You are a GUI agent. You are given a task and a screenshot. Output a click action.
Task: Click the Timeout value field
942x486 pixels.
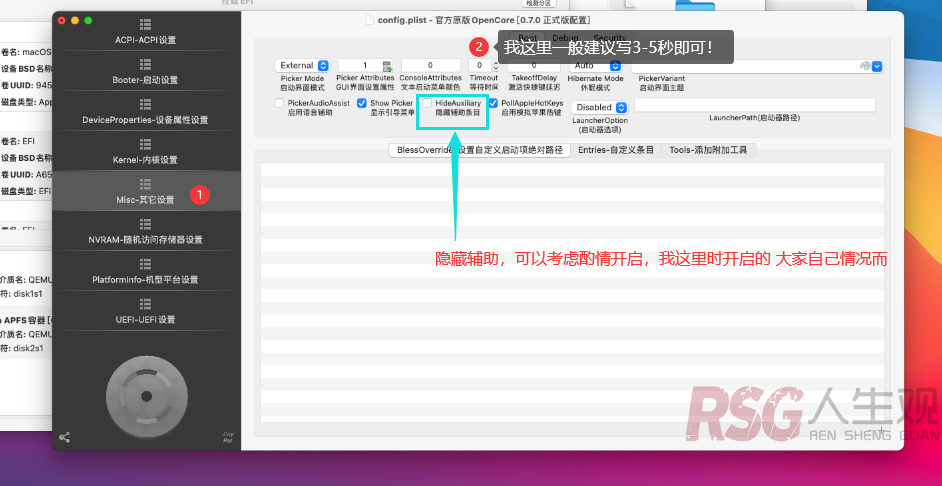[480, 65]
